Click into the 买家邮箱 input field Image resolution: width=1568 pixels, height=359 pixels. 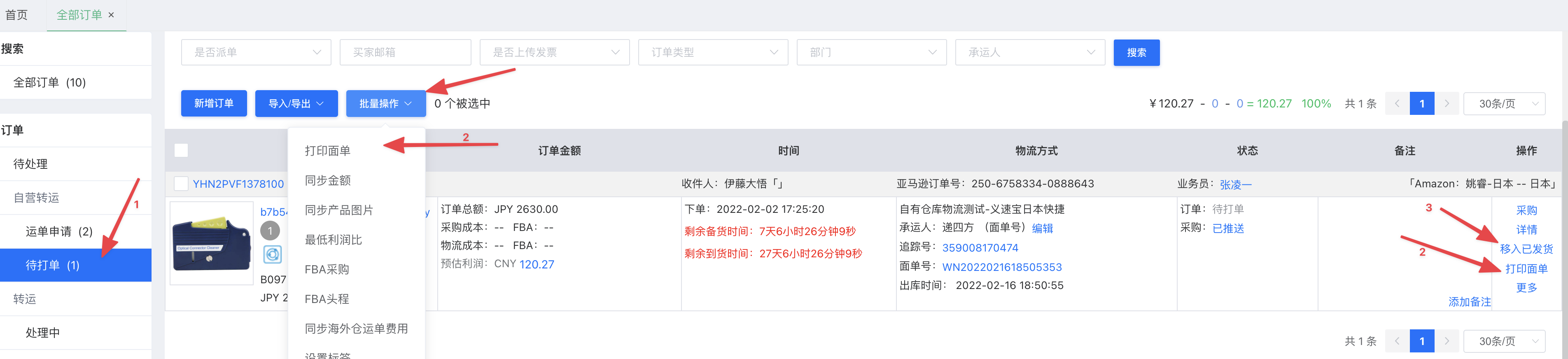pyautogui.click(x=406, y=52)
